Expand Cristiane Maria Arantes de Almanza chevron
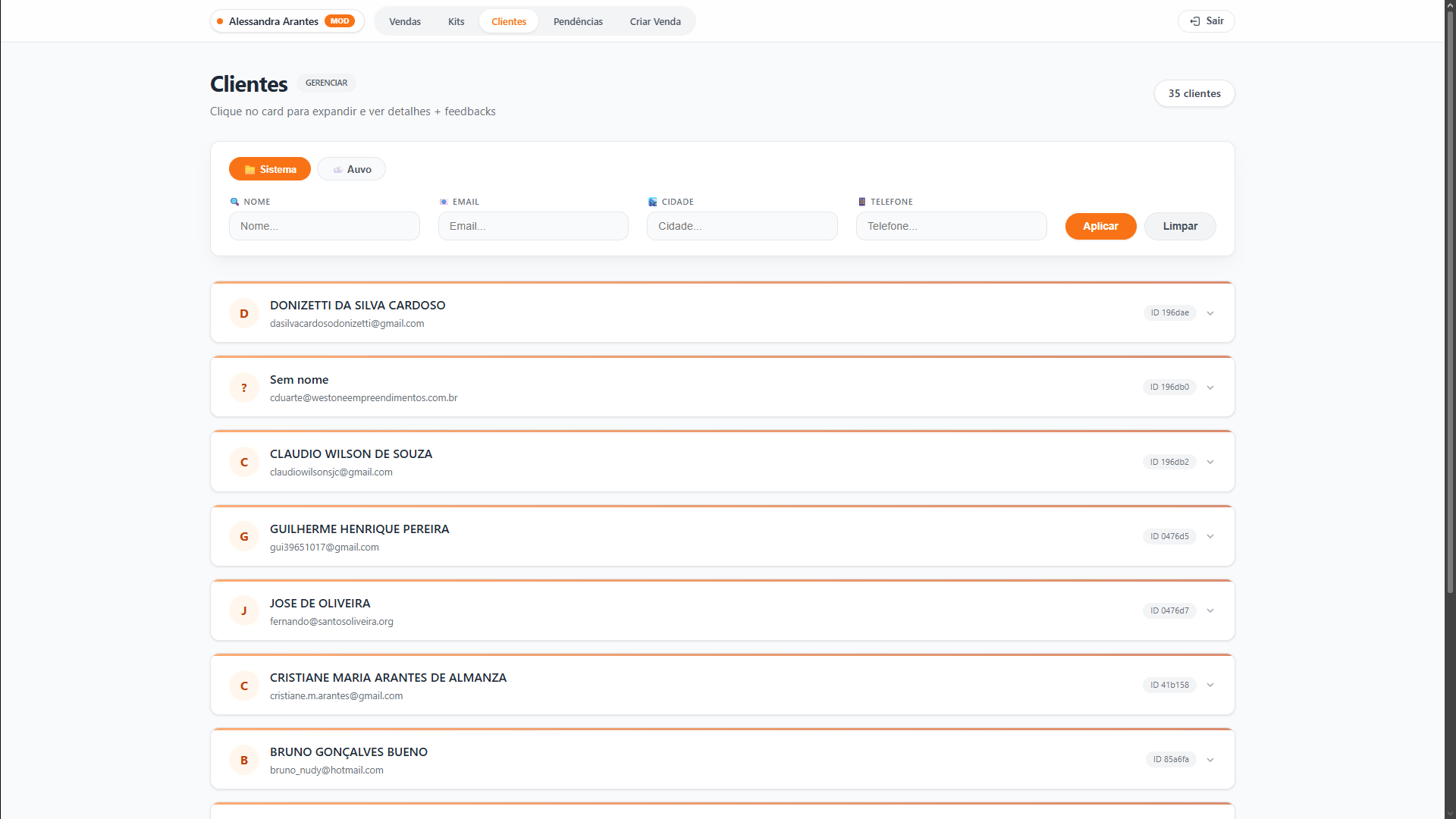 pyautogui.click(x=1210, y=685)
